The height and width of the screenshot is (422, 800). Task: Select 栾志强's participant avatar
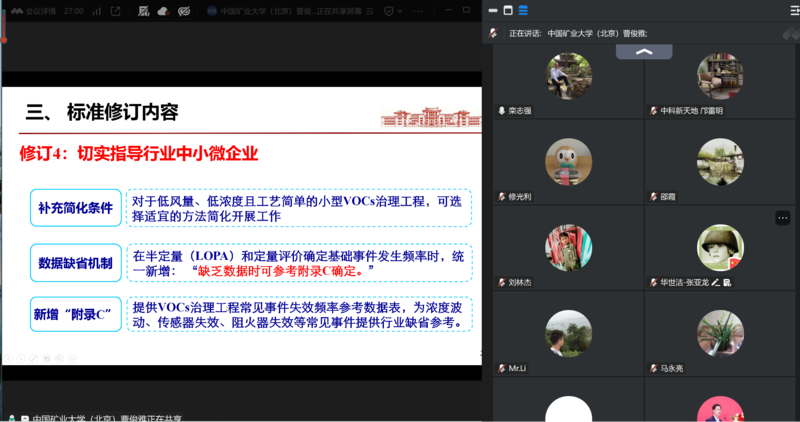tap(568, 76)
